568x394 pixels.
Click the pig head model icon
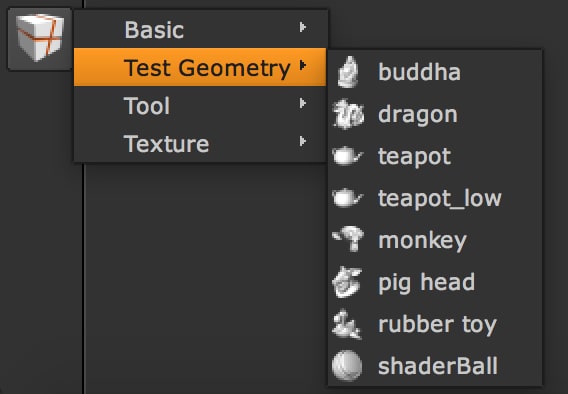click(x=347, y=282)
